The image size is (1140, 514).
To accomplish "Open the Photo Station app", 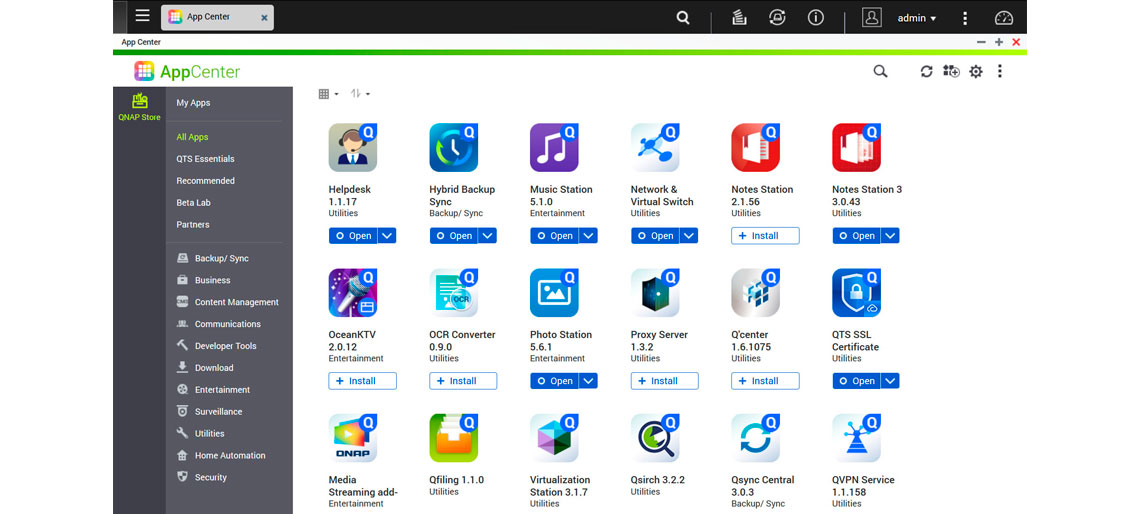I will pos(555,381).
